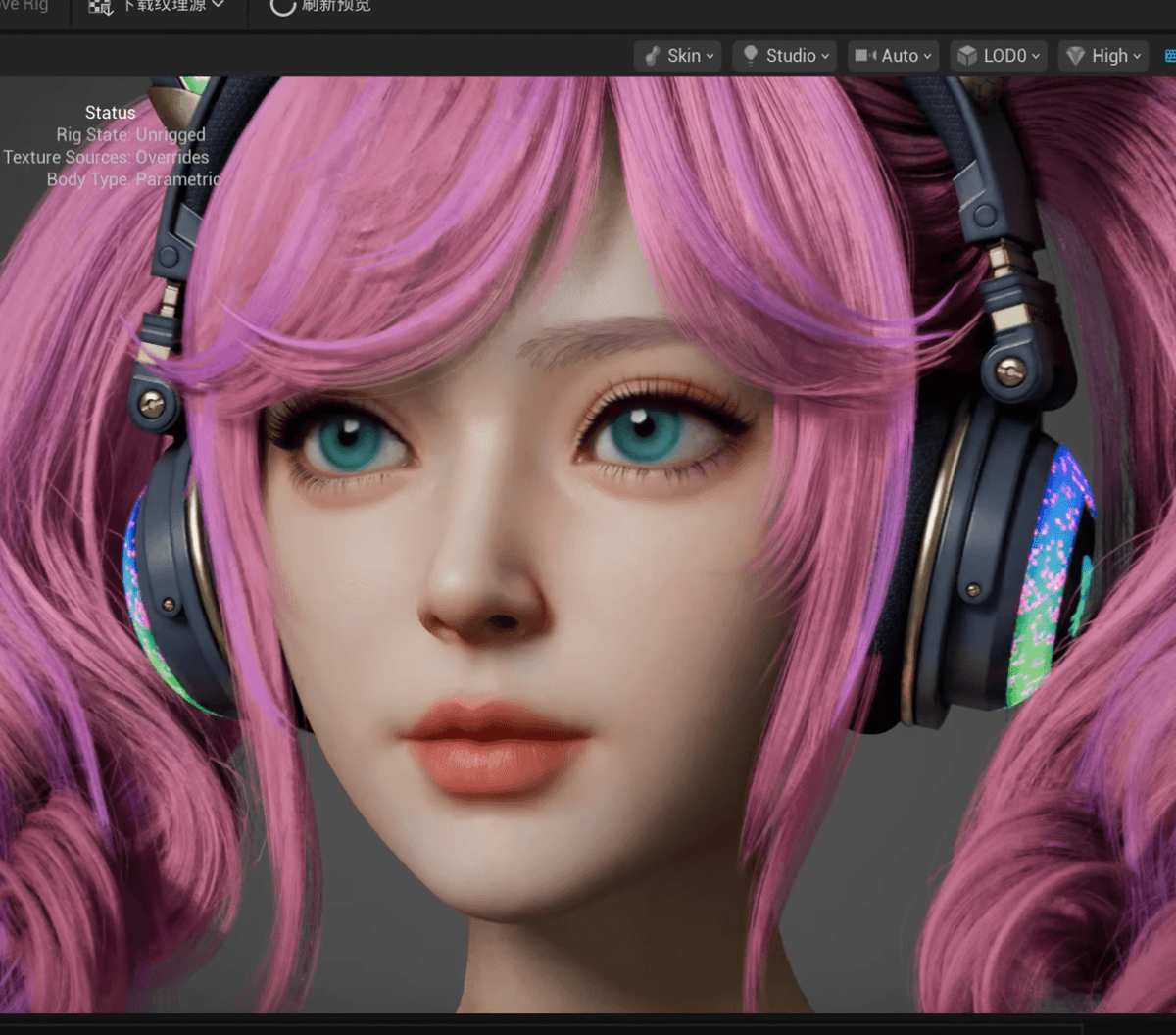This screenshot has width=1176, height=1035.
Task: Click the circular refresh icon for 刷新预览
Action: pos(282,6)
